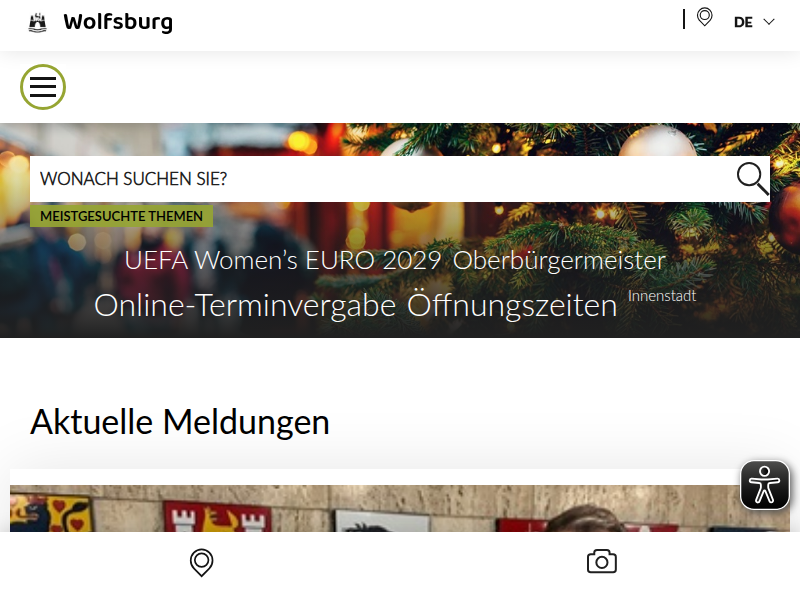
Task: Open the Online-Terminvergabe link
Action: tap(245, 305)
